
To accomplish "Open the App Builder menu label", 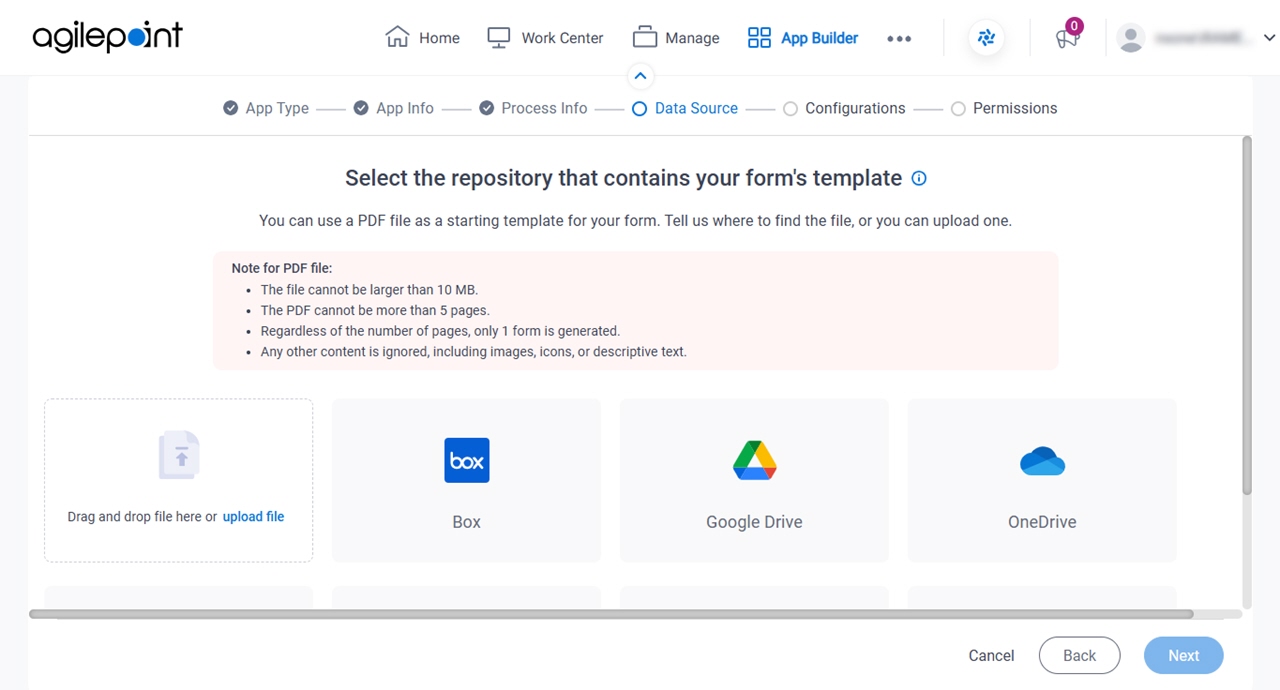I will (820, 38).
